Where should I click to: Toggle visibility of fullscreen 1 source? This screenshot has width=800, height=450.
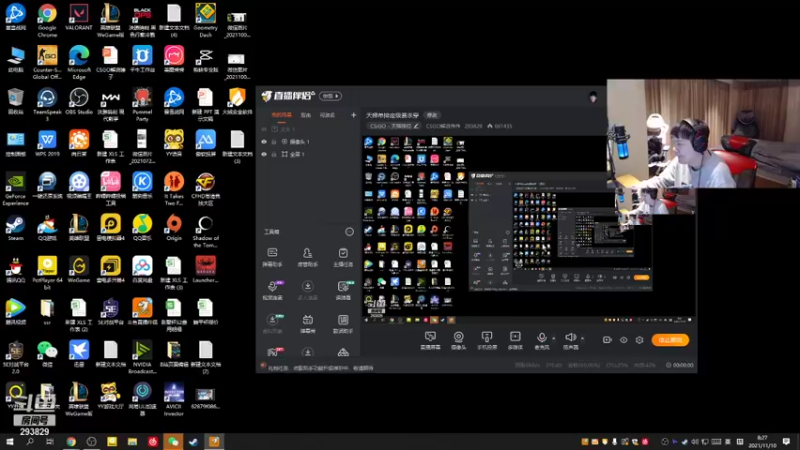coord(264,154)
